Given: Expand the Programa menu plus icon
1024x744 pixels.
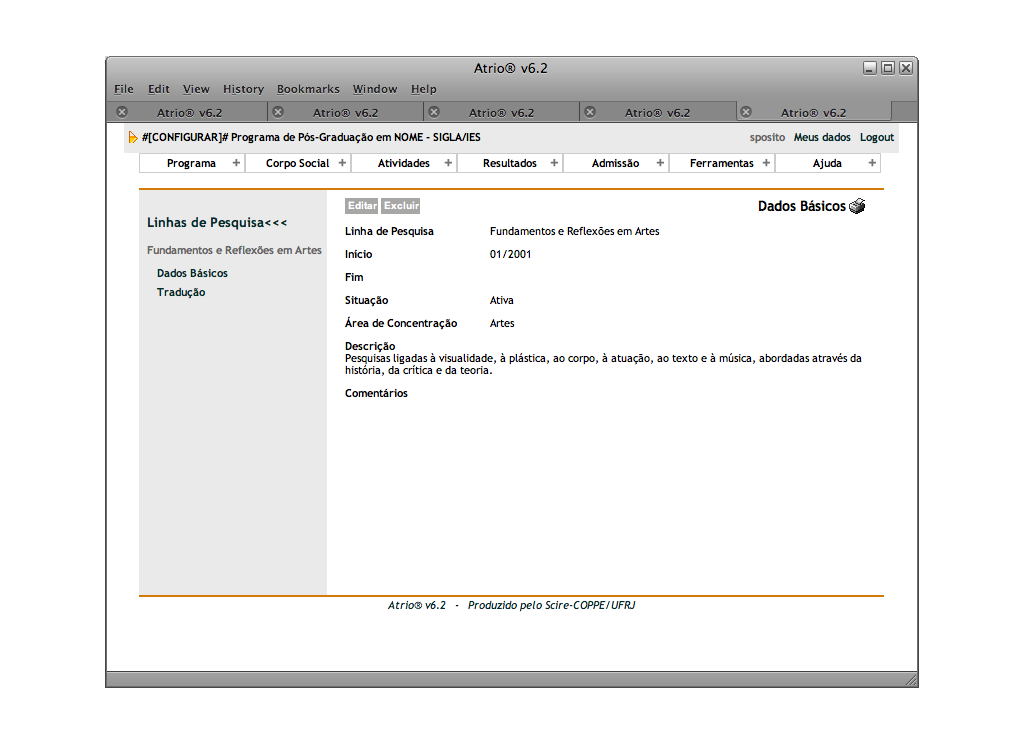Looking at the screenshot, I should pos(236,163).
